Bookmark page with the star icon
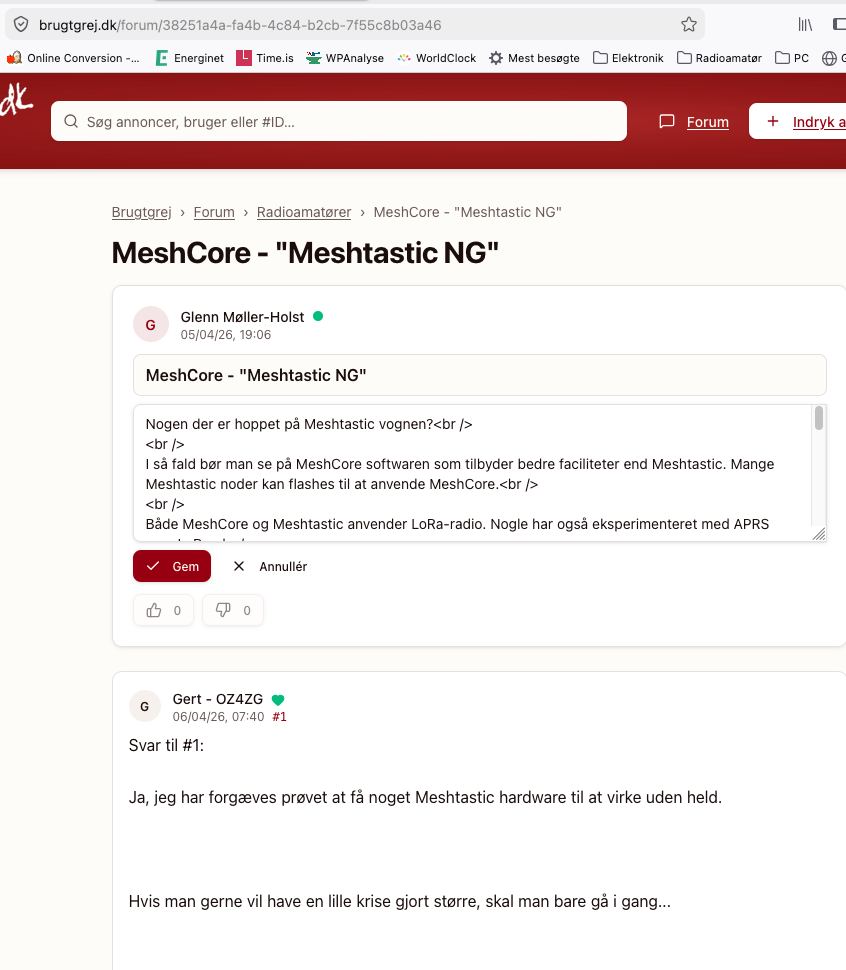Image resolution: width=846 pixels, height=970 pixels. pos(688,24)
